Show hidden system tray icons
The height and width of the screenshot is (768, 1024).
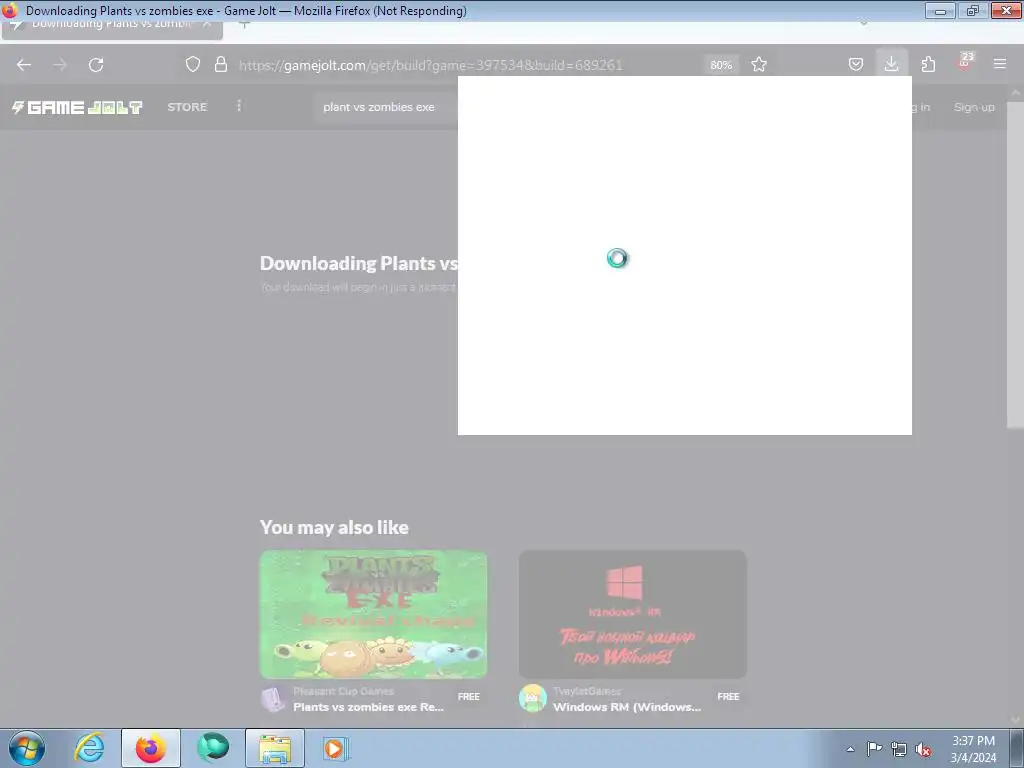pos(850,749)
